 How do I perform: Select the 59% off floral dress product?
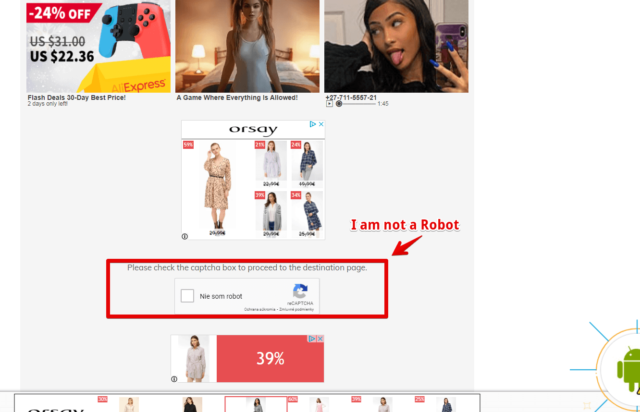(x=217, y=189)
